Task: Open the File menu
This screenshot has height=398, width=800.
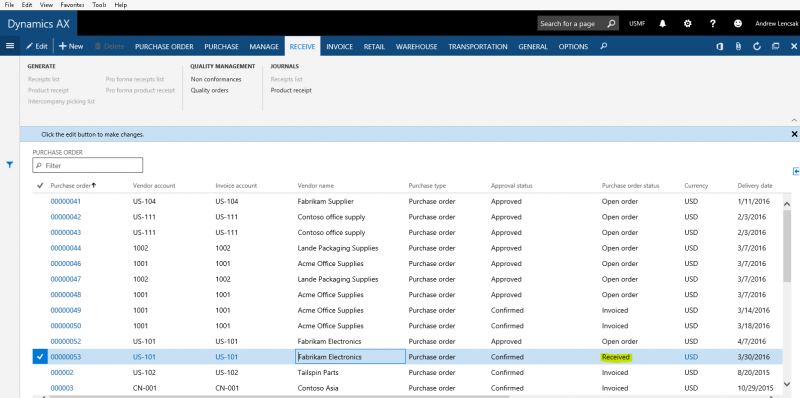Action: coord(9,5)
